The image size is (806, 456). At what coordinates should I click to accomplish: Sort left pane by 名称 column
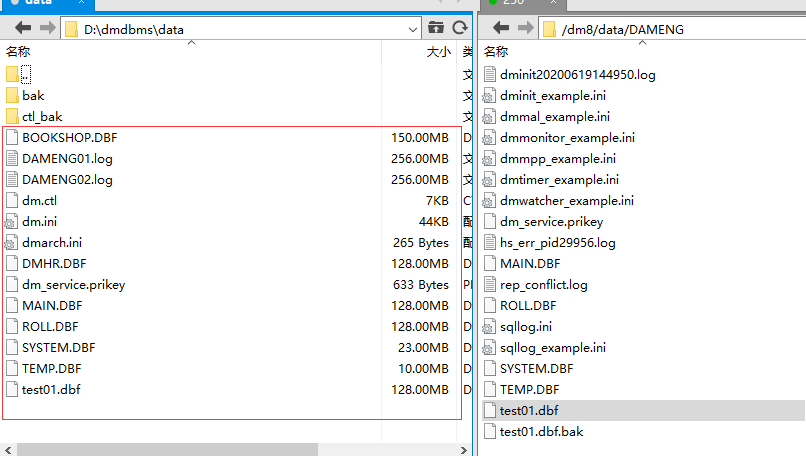click(18, 51)
